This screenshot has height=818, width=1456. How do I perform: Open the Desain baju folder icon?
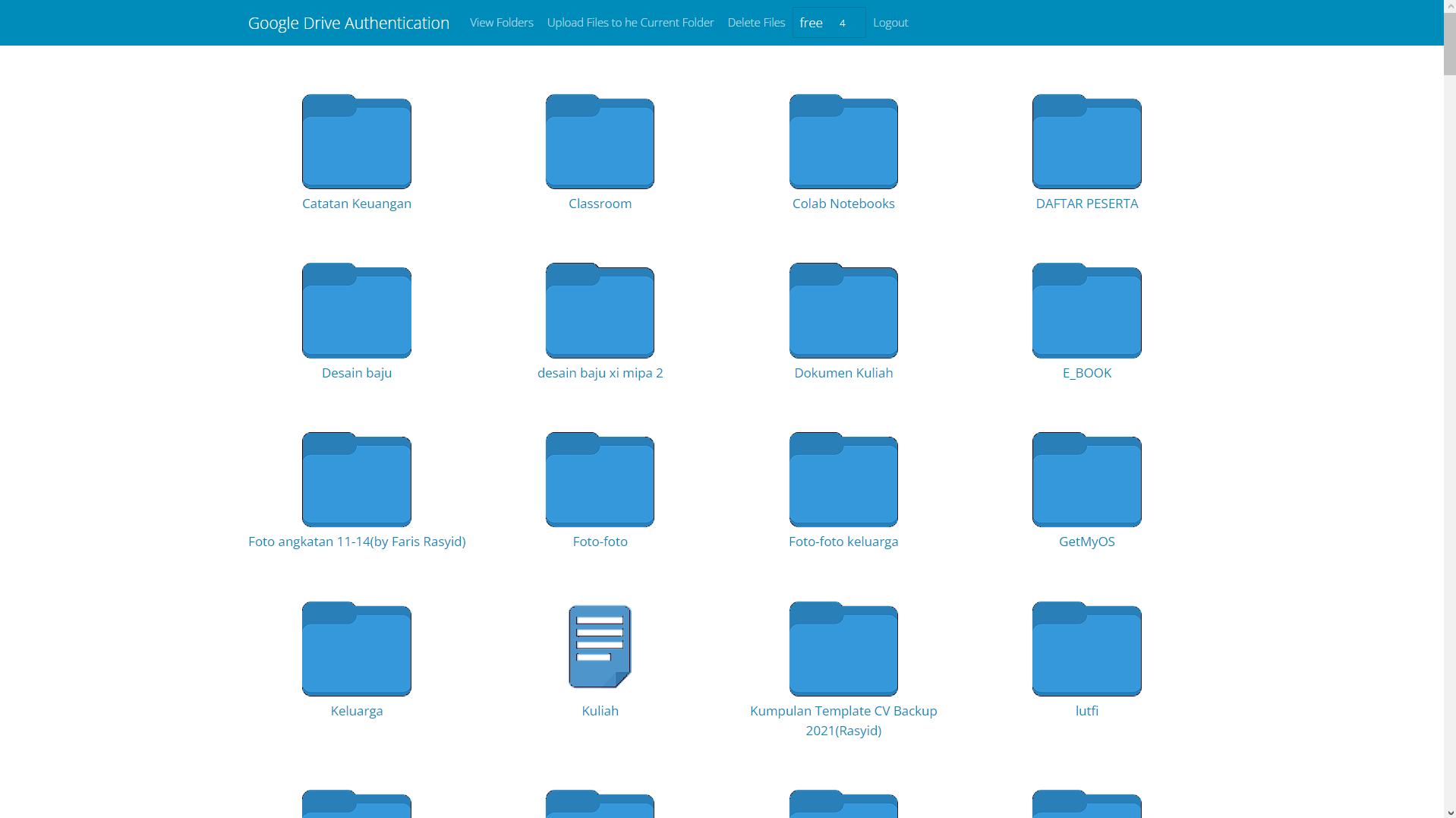[x=357, y=311]
